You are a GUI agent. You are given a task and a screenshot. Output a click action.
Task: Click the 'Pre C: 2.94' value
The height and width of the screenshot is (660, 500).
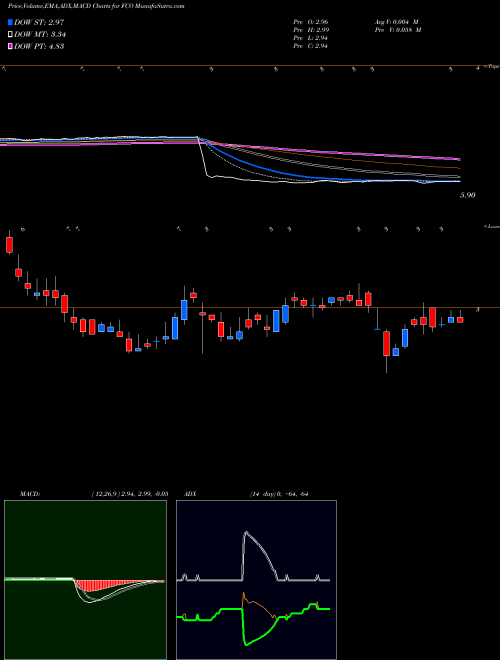[311, 46]
